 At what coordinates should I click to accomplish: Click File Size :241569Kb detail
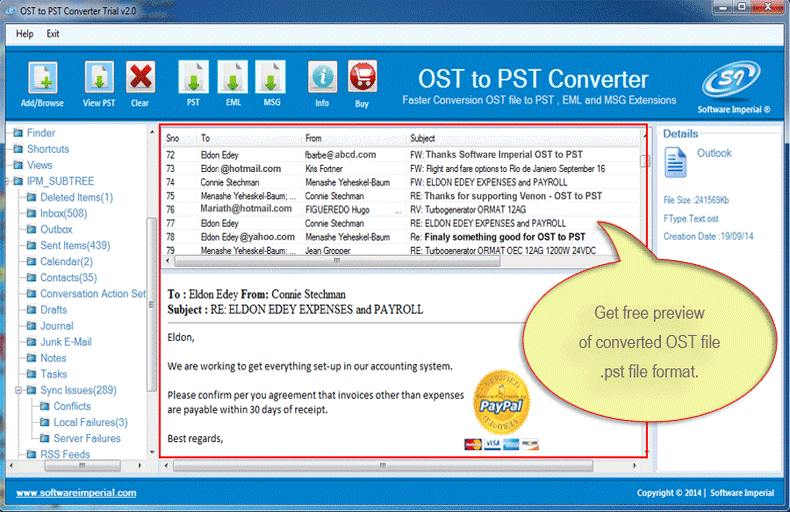pos(696,200)
